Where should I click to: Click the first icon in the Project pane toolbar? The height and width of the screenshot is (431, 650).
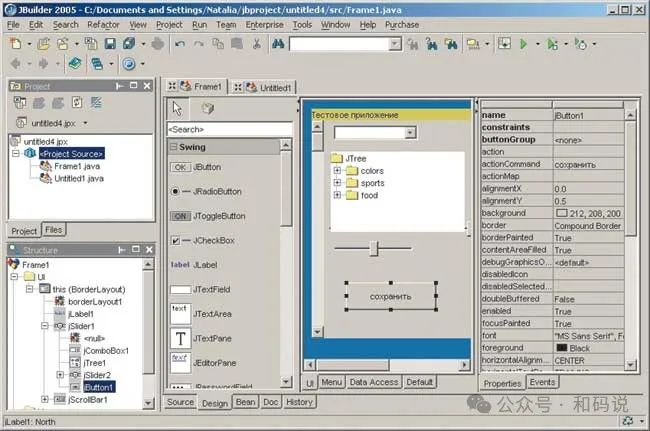[x=19, y=102]
